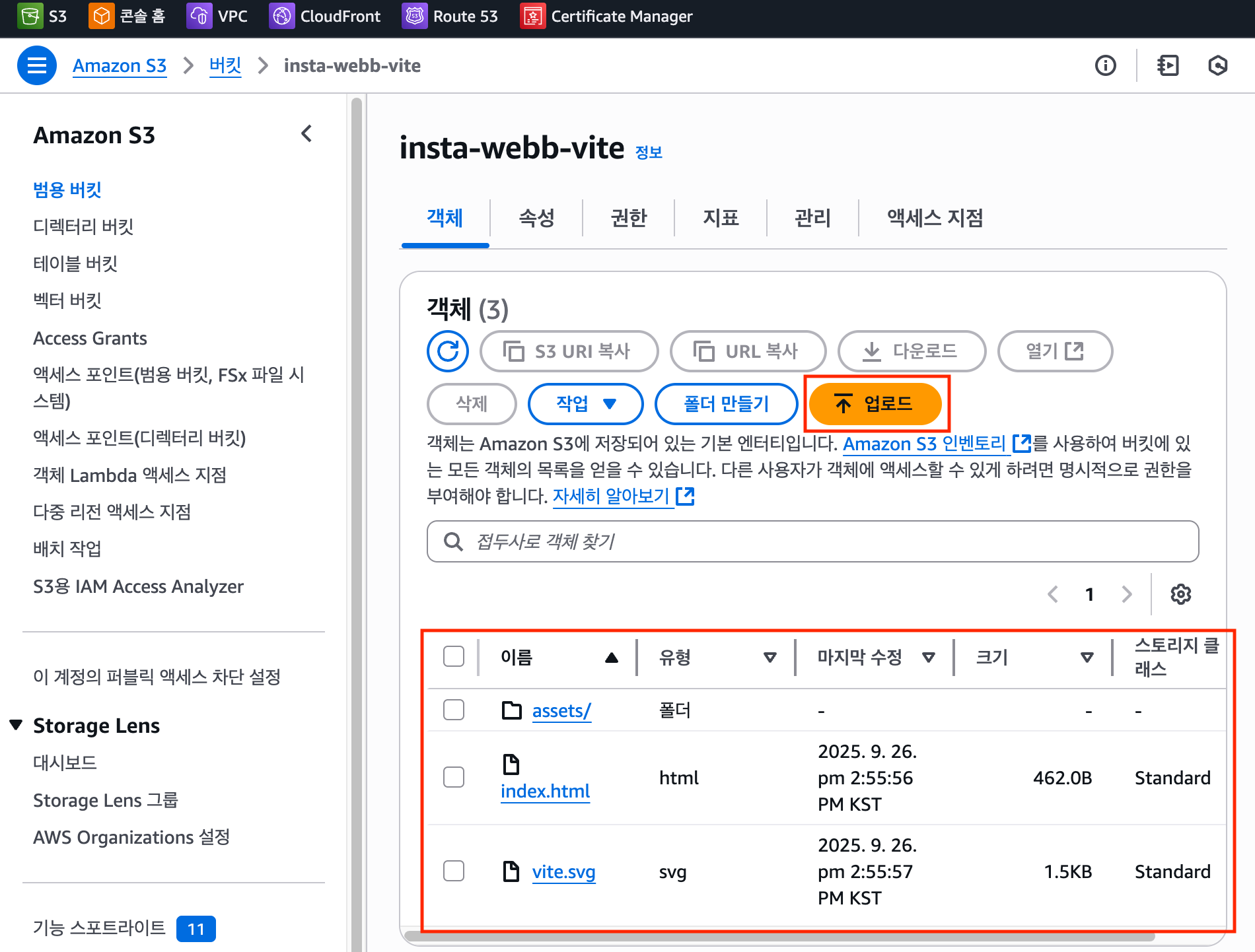Select the index.html row checkbox
The height and width of the screenshot is (952, 1255).
[x=454, y=777]
